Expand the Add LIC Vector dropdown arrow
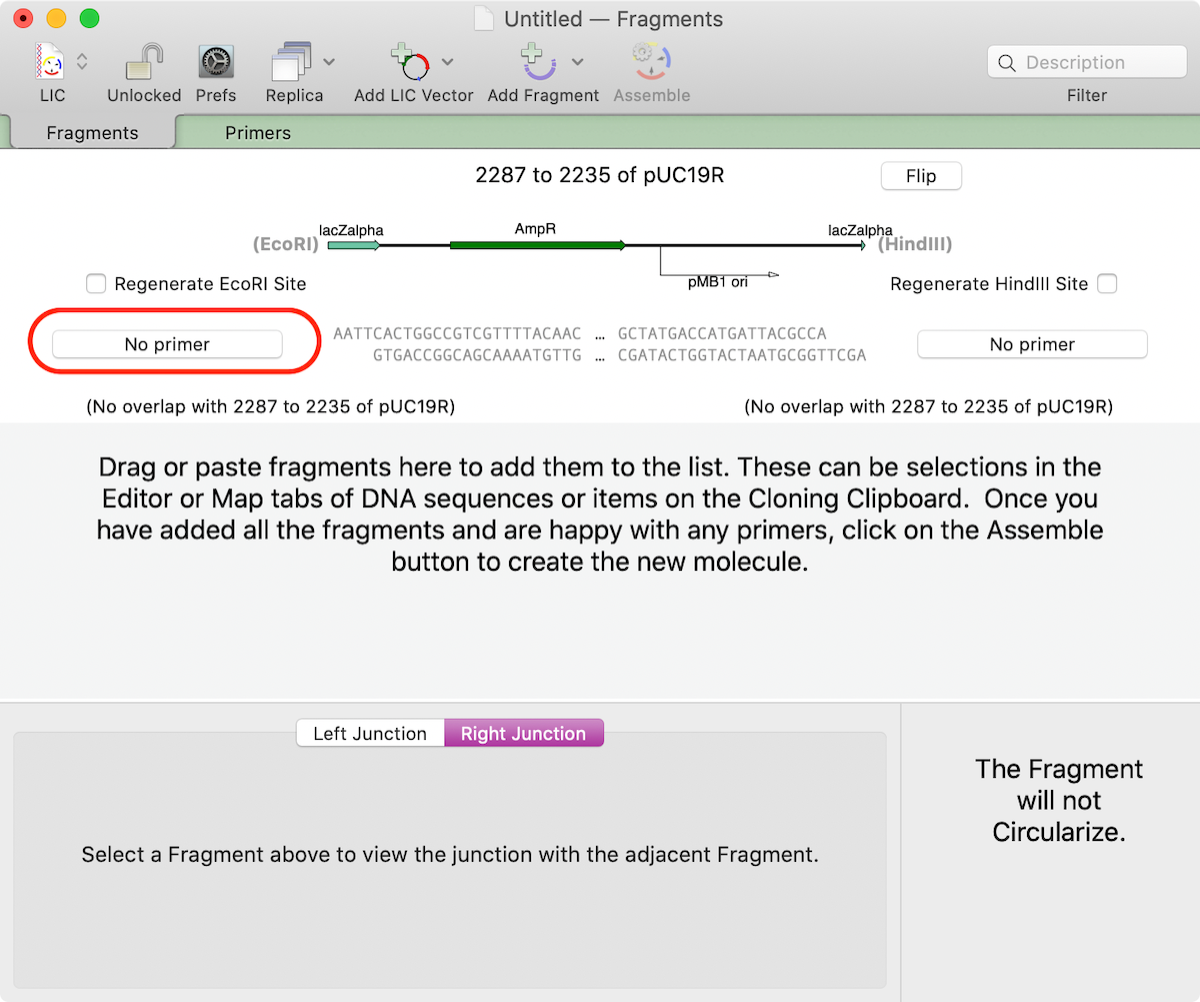The image size is (1200, 1002). tap(448, 61)
